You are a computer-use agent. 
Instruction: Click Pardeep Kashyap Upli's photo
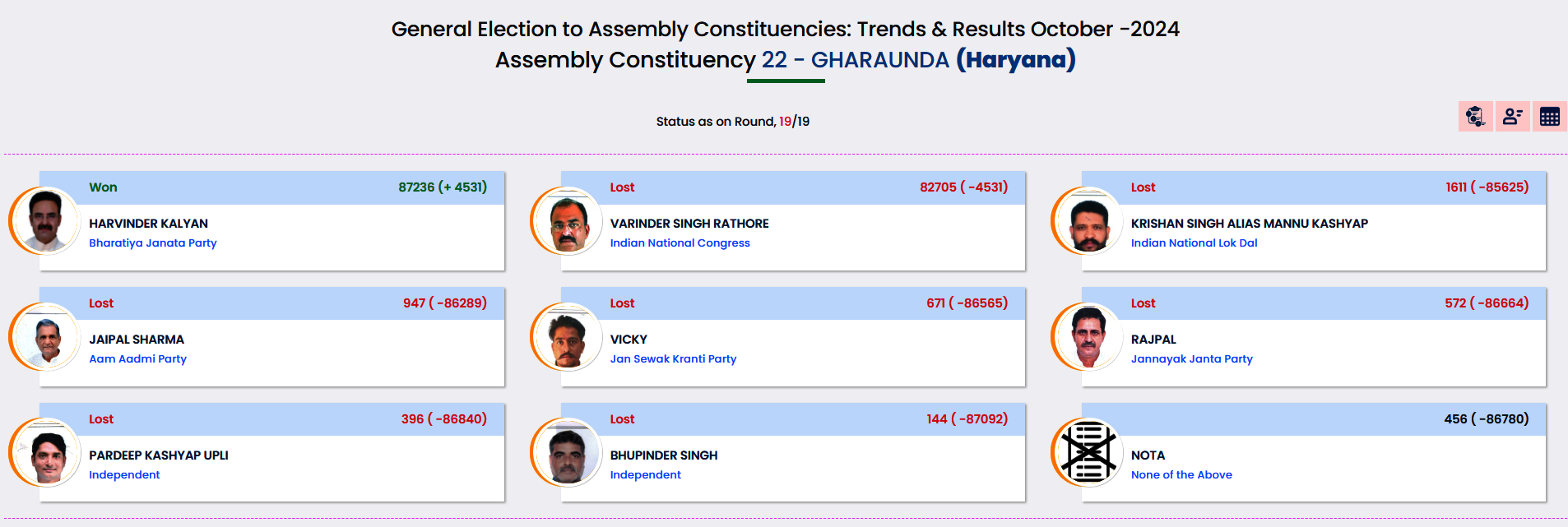tap(46, 452)
